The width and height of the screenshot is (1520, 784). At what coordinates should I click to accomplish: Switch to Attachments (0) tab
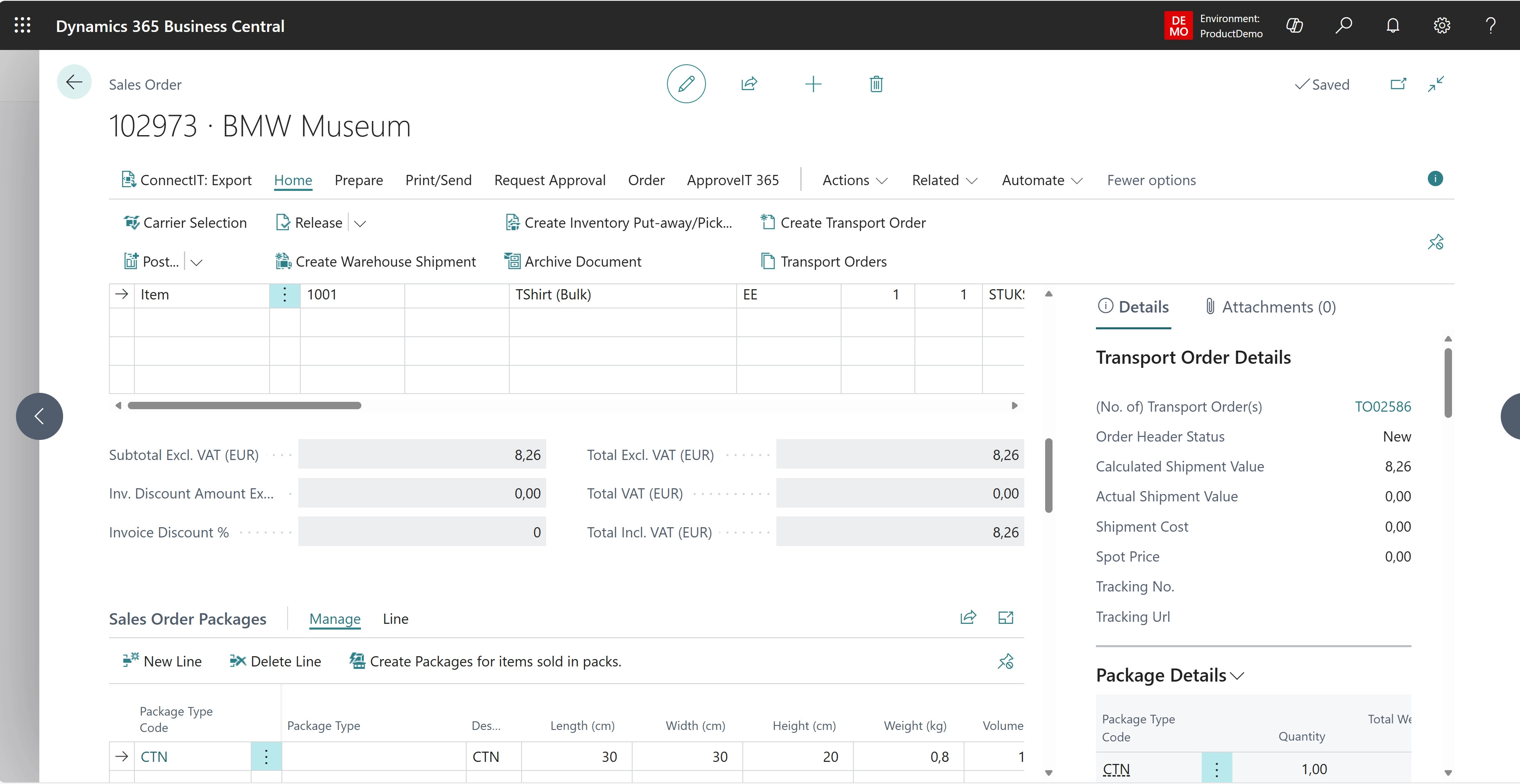coord(1270,307)
